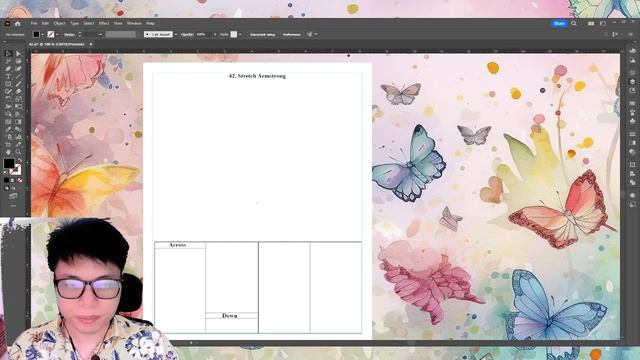Select the Direct Selection tool

[x=18, y=53]
